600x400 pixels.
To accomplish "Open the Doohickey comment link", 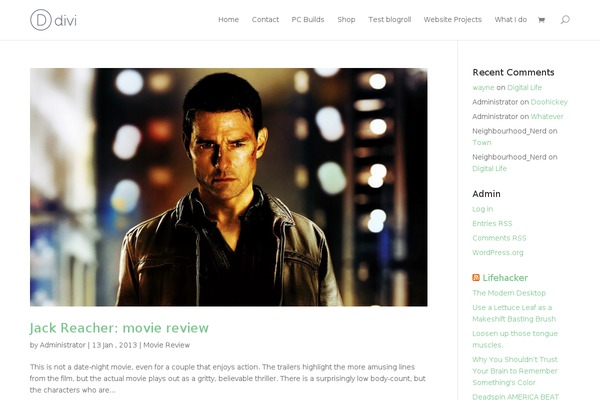I will click(x=549, y=102).
